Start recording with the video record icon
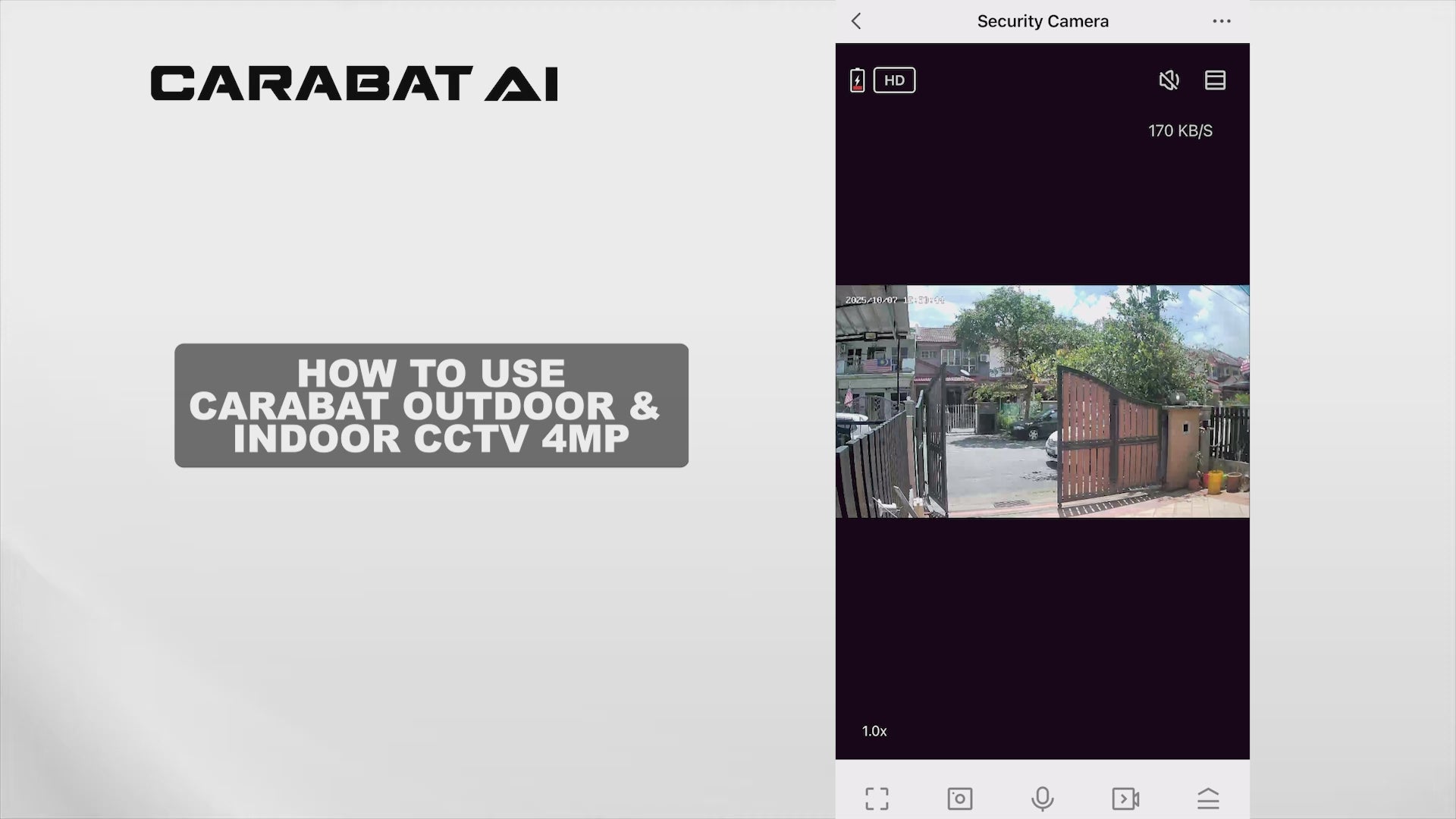This screenshot has height=819, width=1456. pyautogui.click(x=1126, y=798)
